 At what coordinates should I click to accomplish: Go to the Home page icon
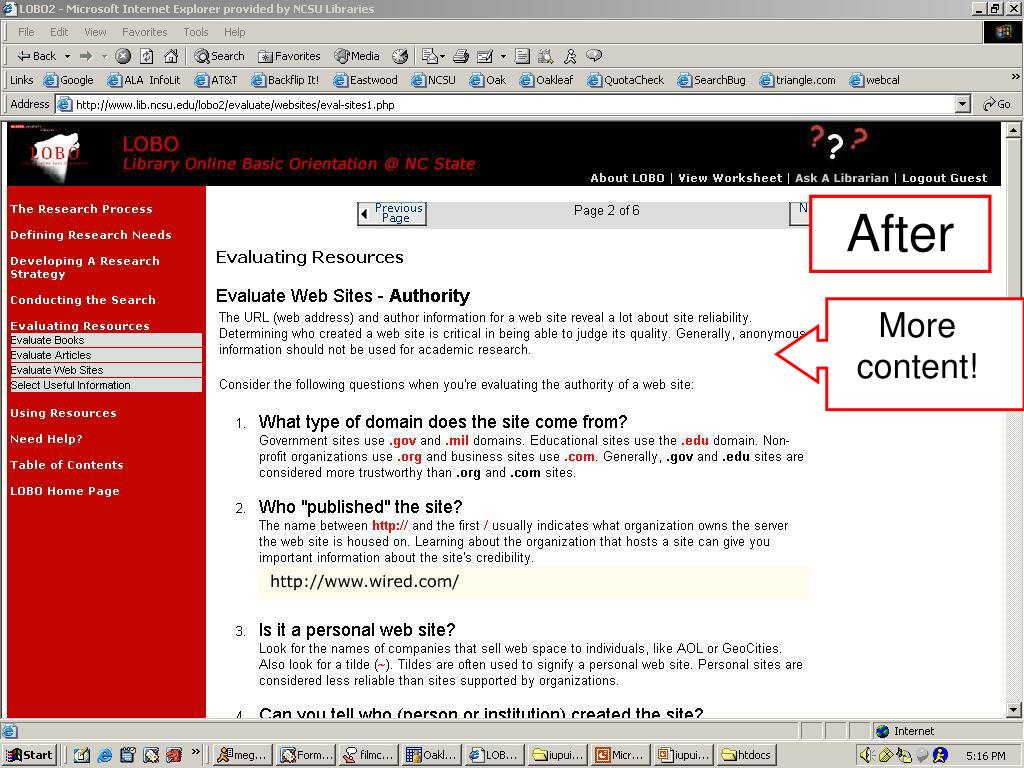tap(171, 56)
